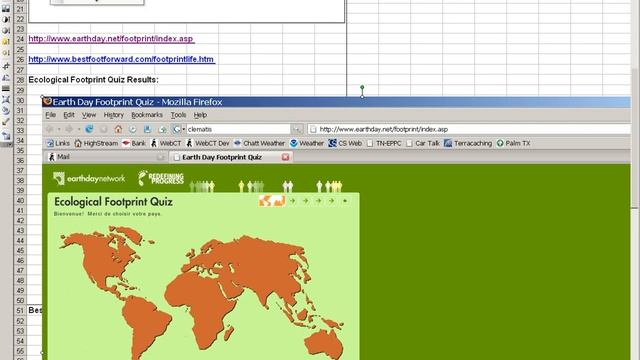The height and width of the screenshot is (360, 640).
Task: Click the Image Control icon in picture toolbar
Action: point(6,8)
